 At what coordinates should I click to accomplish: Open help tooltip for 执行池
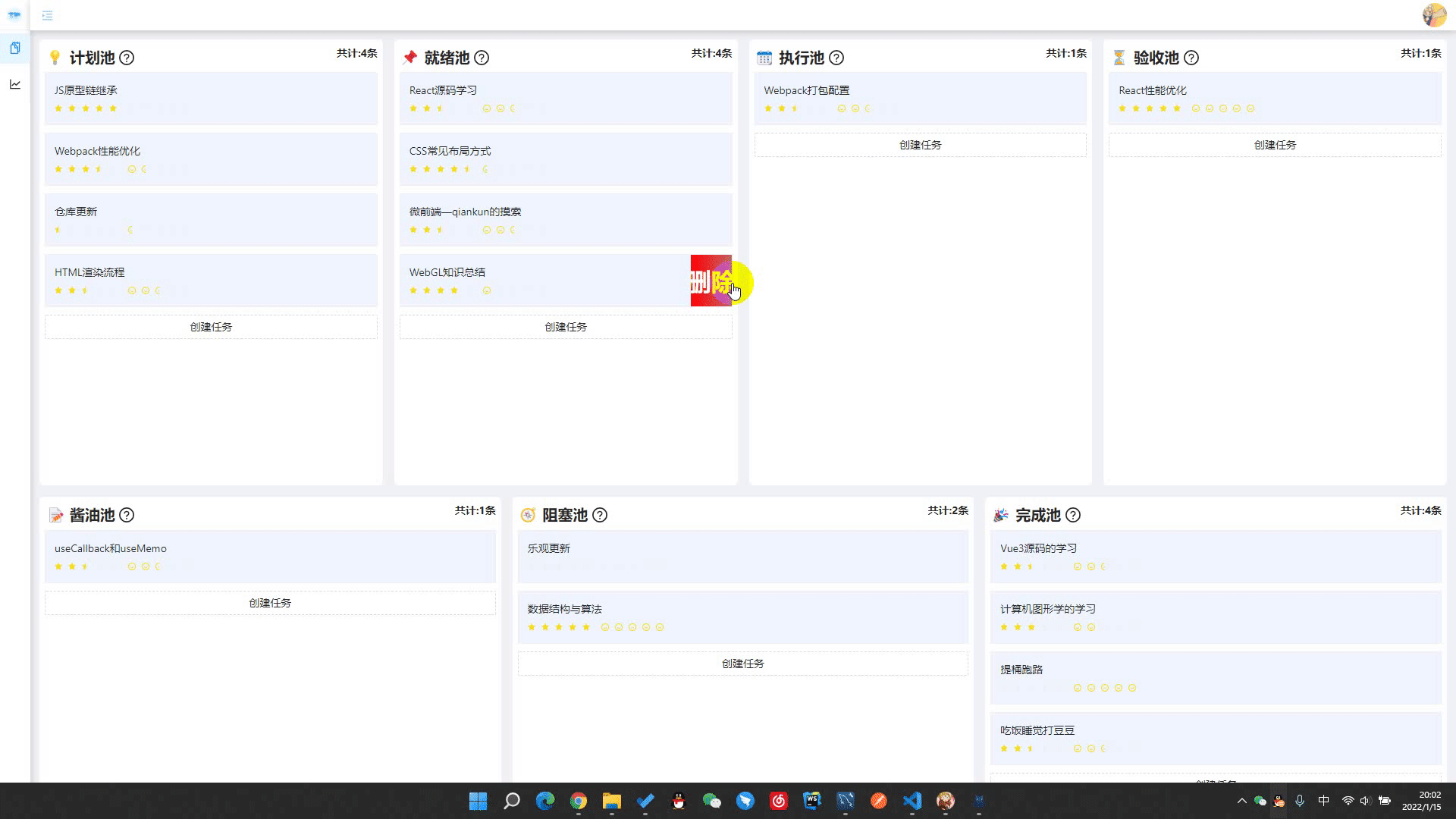click(x=836, y=58)
